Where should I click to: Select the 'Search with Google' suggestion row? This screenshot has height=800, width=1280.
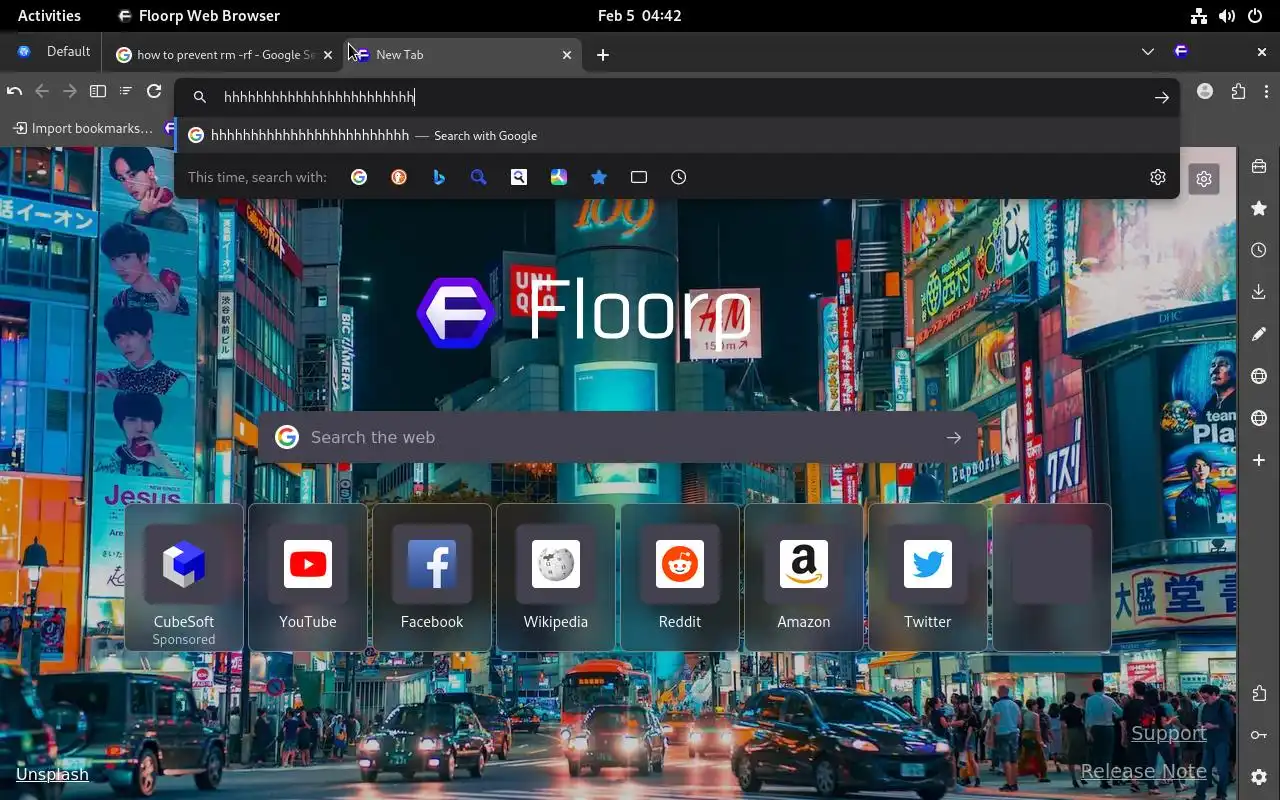(677, 136)
